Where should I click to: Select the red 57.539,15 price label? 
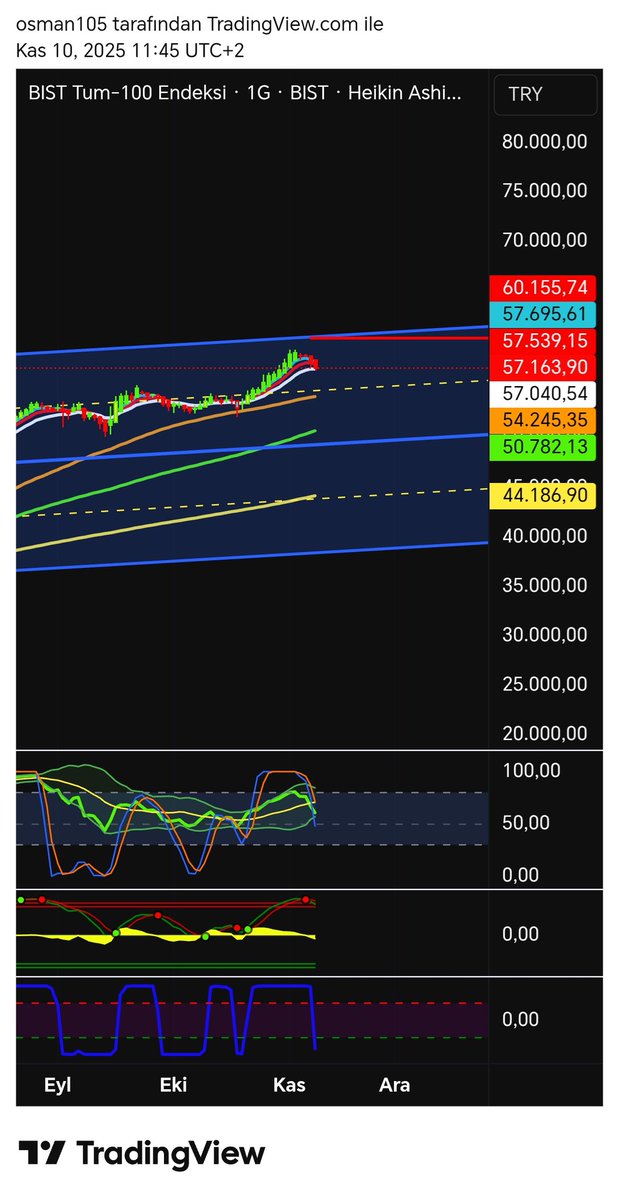coord(543,341)
